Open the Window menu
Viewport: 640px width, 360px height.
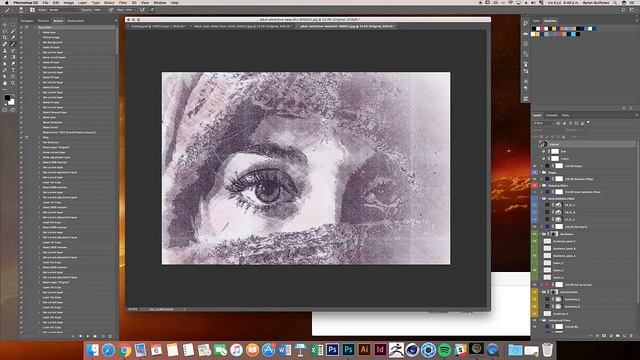pyautogui.click(x=160, y=2)
